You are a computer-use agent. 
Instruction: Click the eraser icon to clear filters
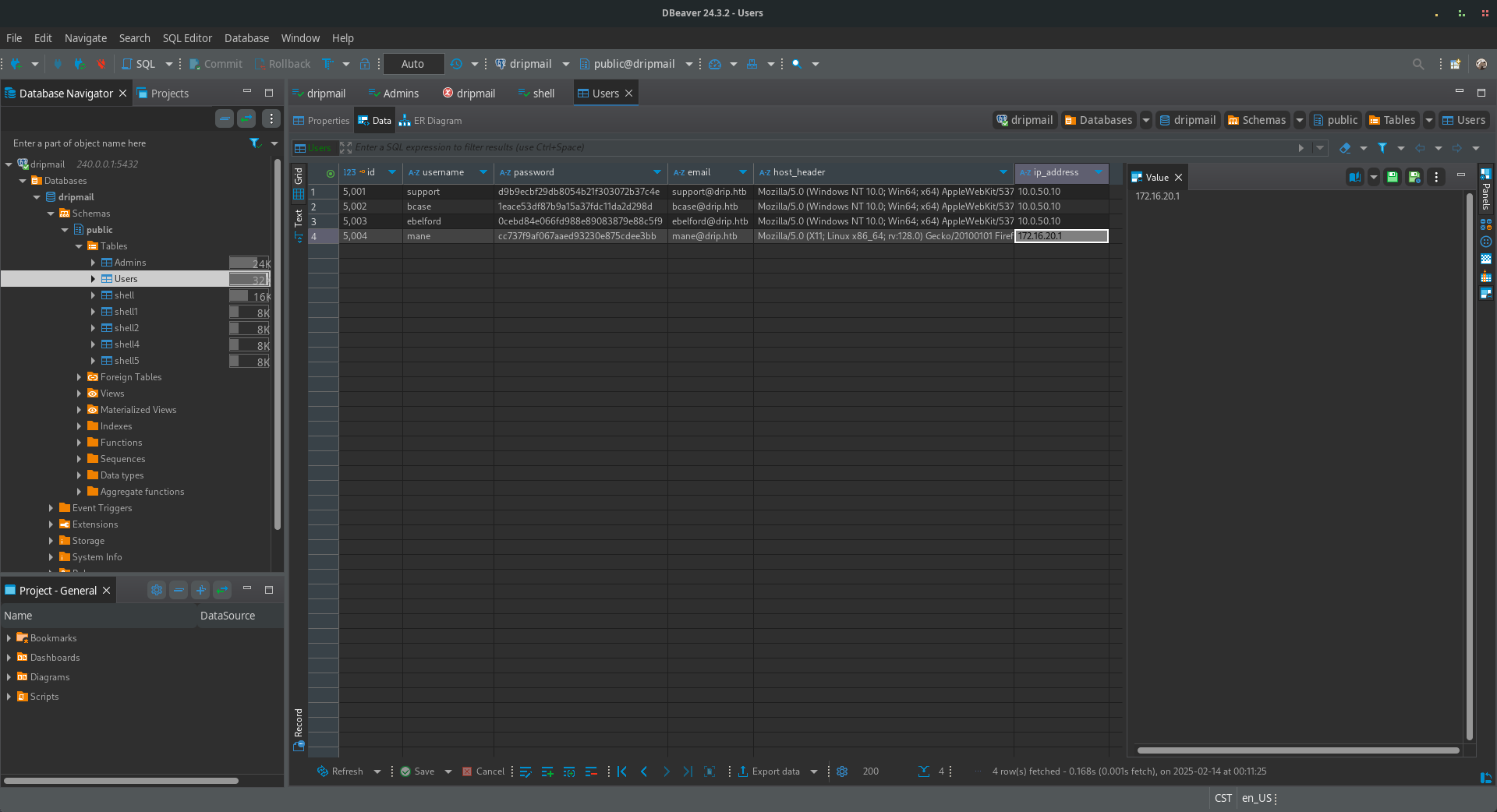point(1345,148)
